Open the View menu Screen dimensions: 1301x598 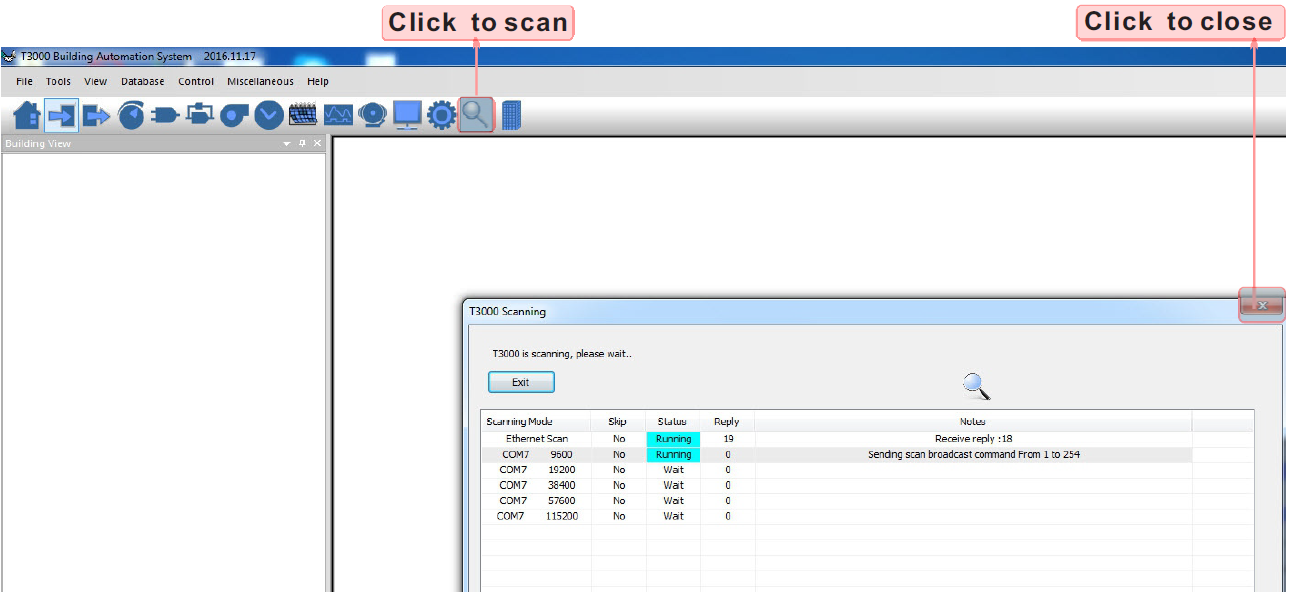(96, 82)
